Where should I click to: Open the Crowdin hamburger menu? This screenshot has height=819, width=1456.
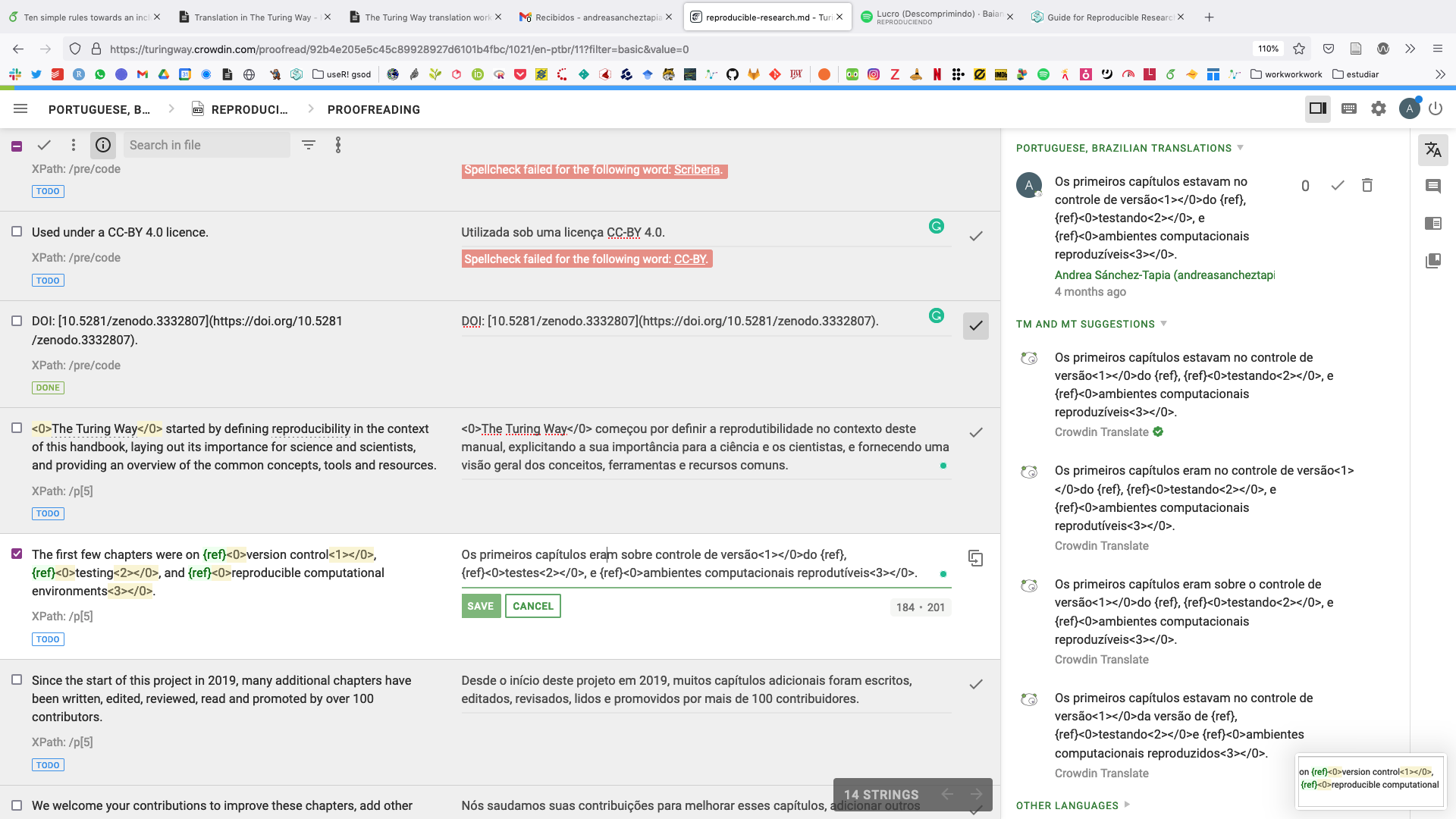point(20,109)
